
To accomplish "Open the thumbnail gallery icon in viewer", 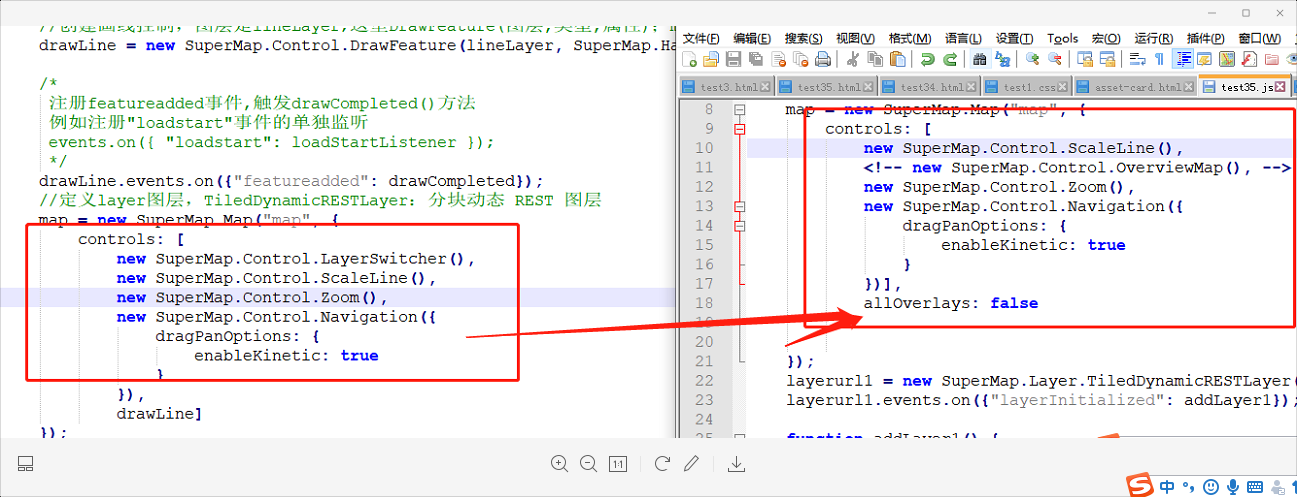I will click(x=27, y=464).
